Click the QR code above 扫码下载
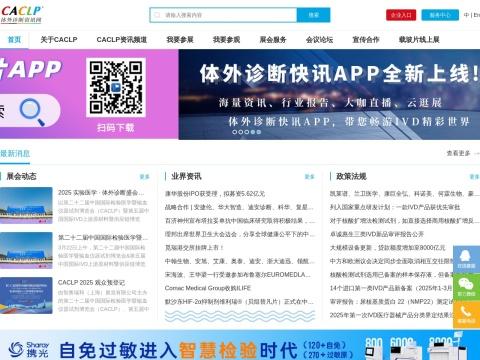The image size is (480, 360). coord(116,87)
